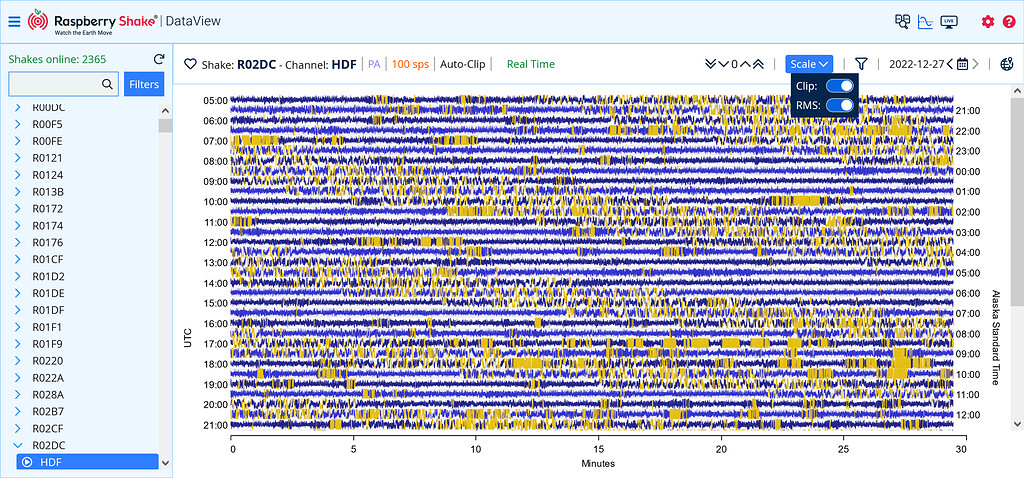Refresh the shakes online list
Image resolution: width=1024 pixels, height=478 pixels.
158,59
